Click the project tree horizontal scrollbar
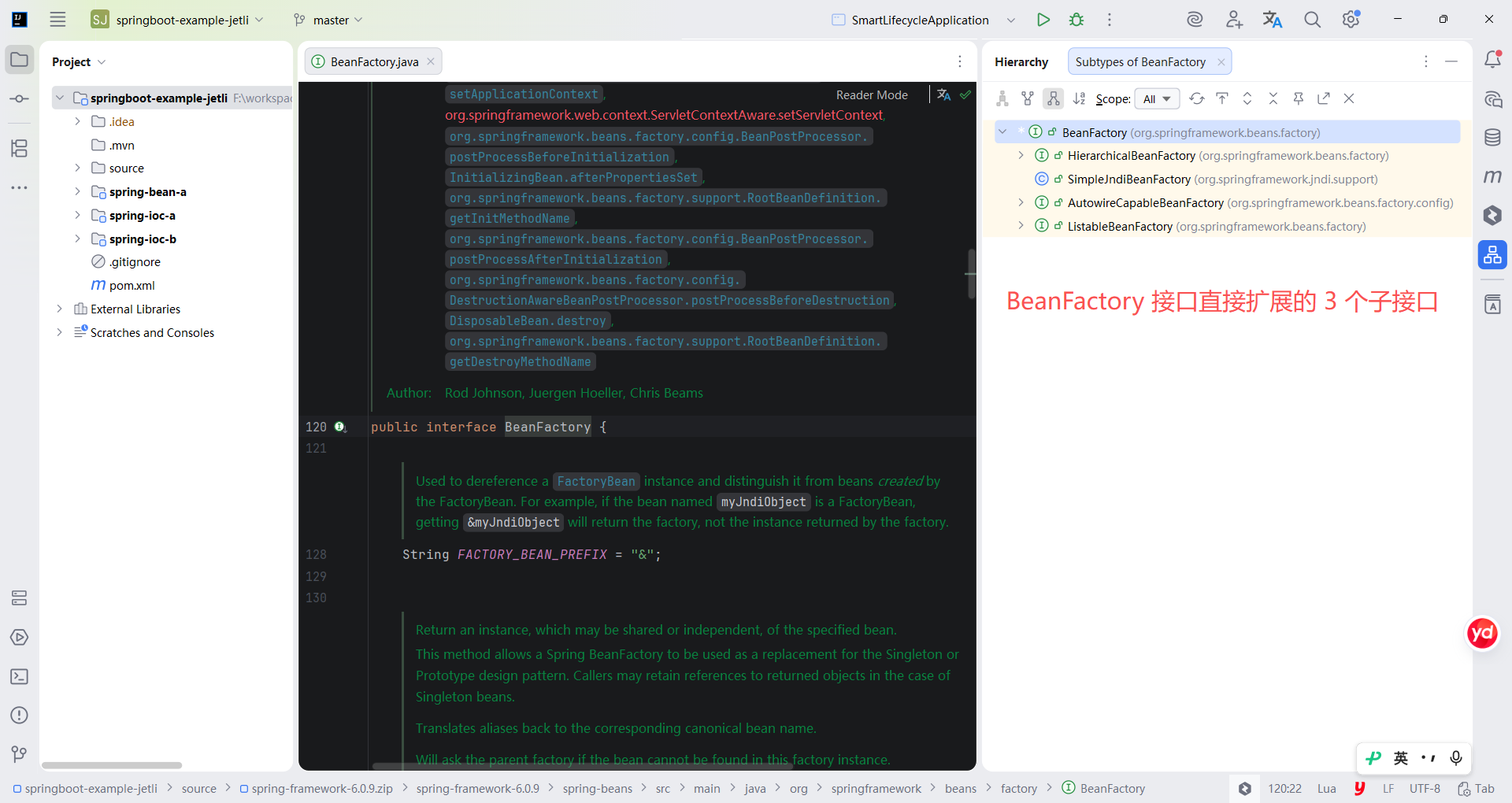 click(x=112, y=765)
